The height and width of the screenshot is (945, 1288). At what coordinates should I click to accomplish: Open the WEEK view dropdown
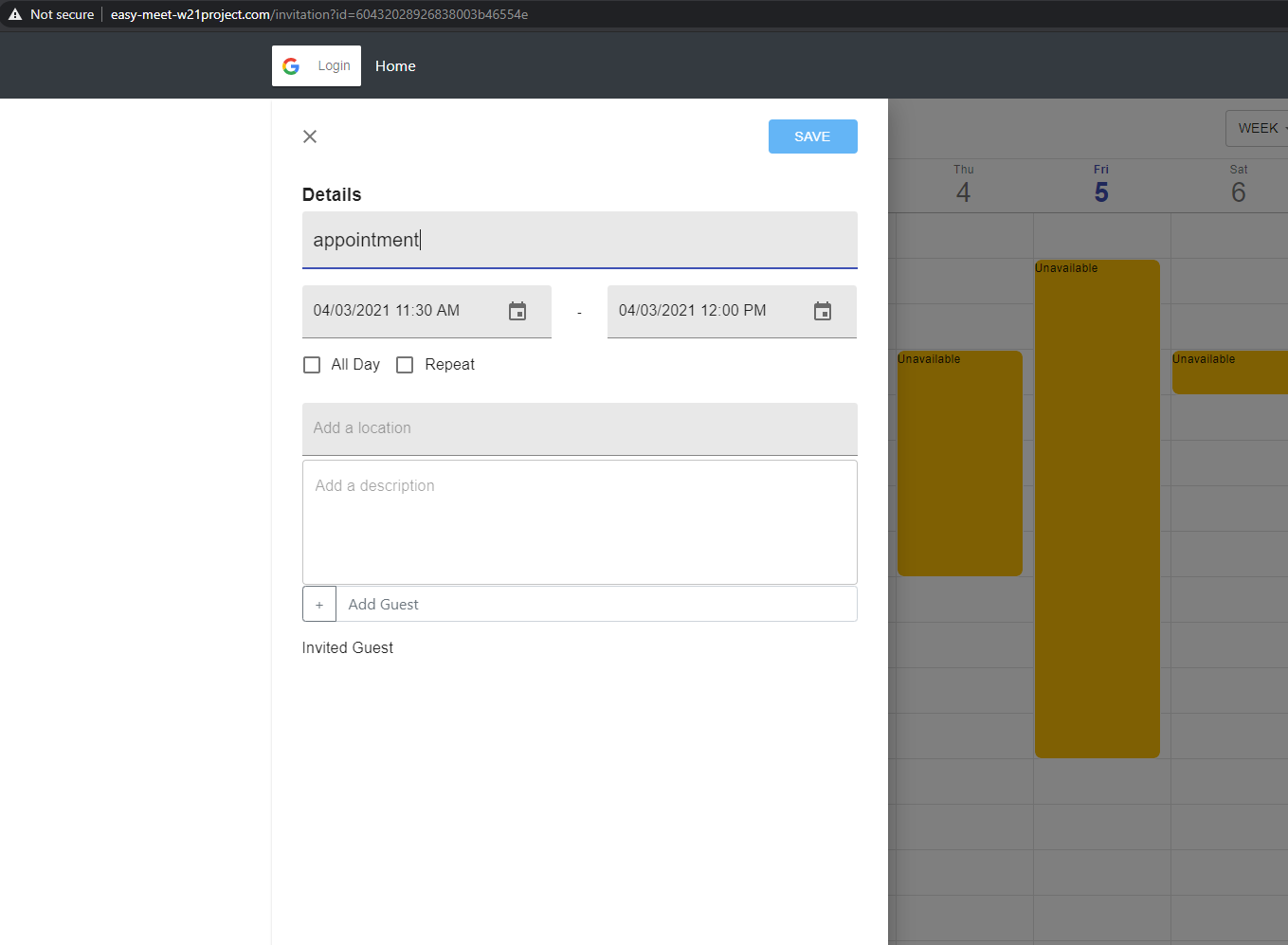point(1259,128)
